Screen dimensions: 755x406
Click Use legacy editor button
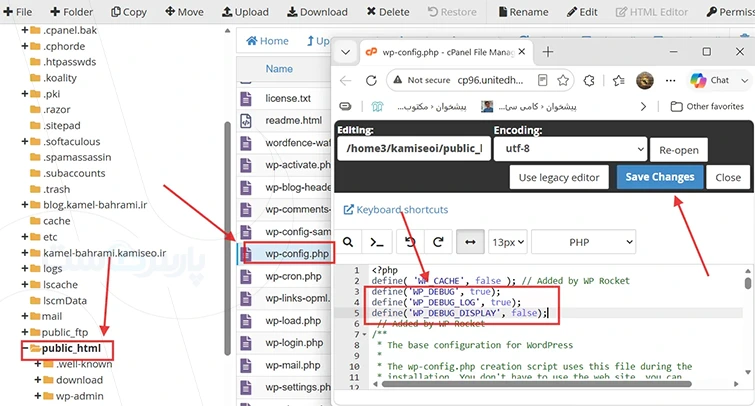pyautogui.click(x=559, y=177)
